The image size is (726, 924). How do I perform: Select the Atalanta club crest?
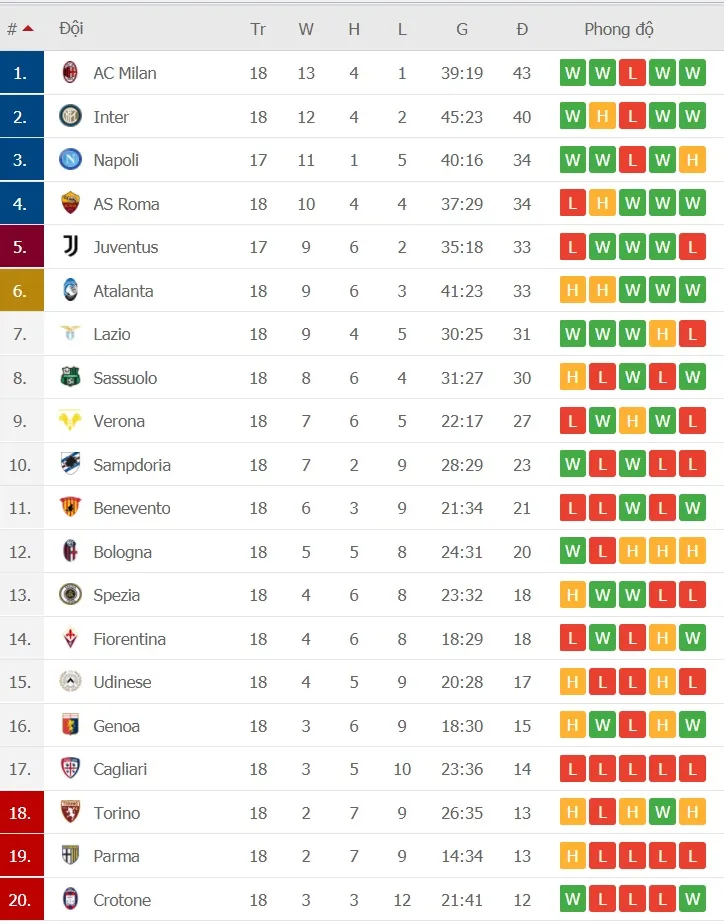(x=70, y=291)
